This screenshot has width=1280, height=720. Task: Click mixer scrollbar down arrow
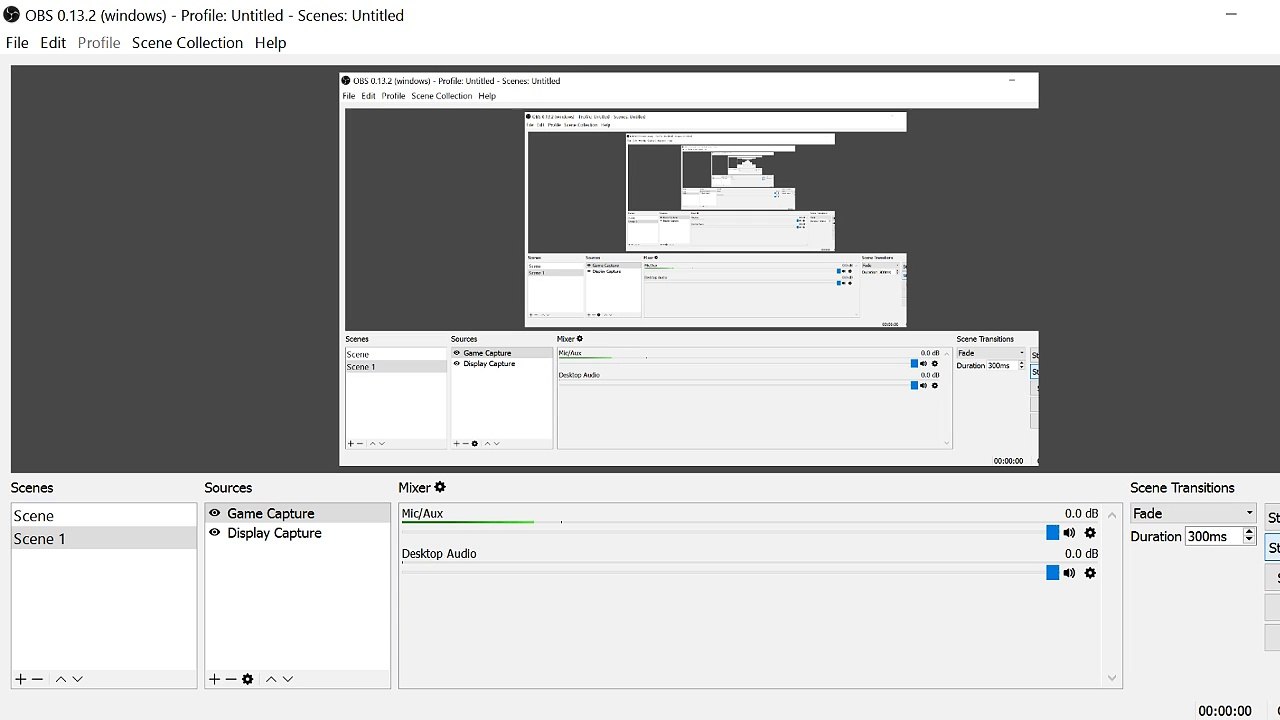click(x=1112, y=678)
